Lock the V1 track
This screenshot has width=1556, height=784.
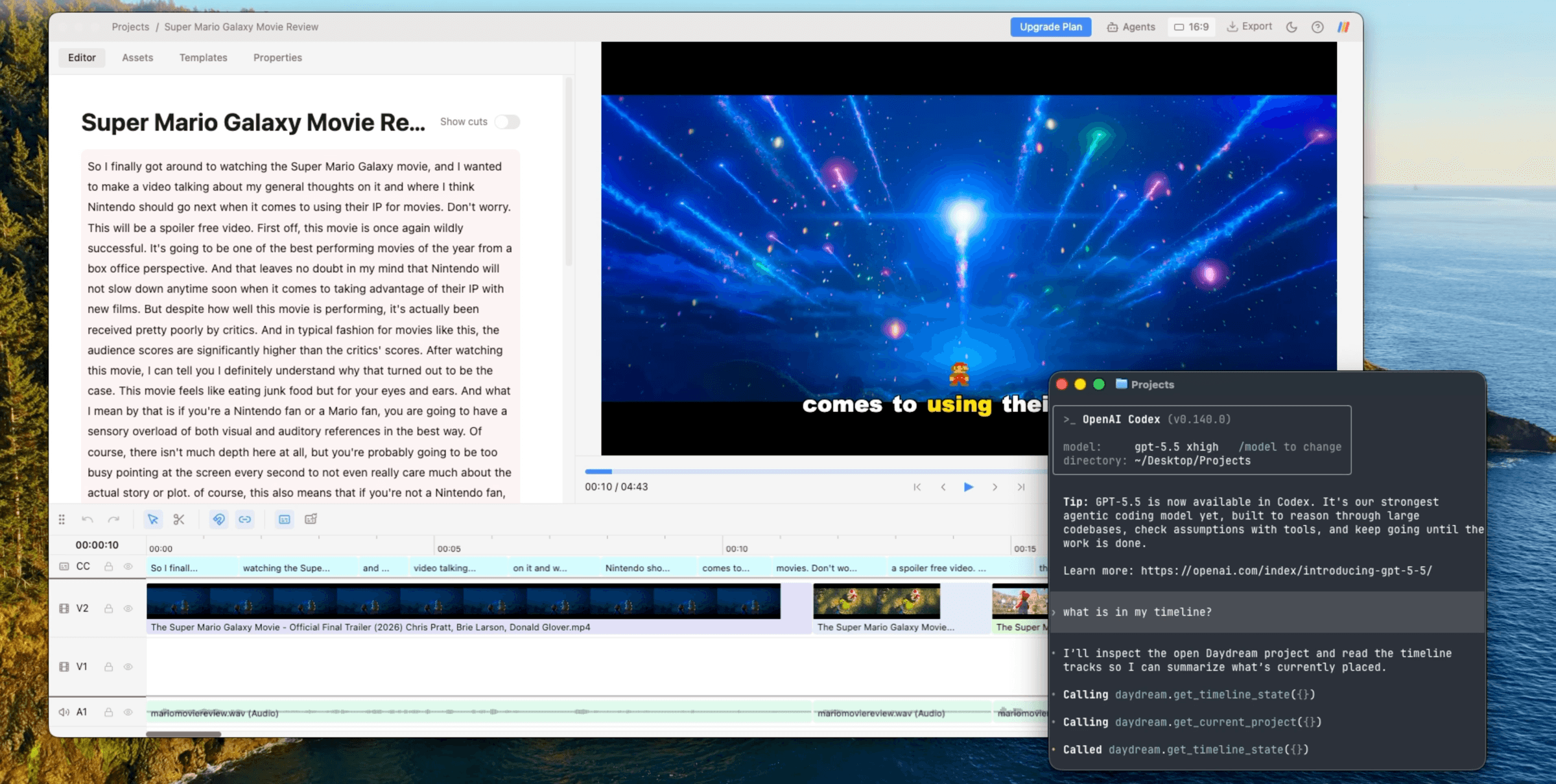tap(109, 667)
